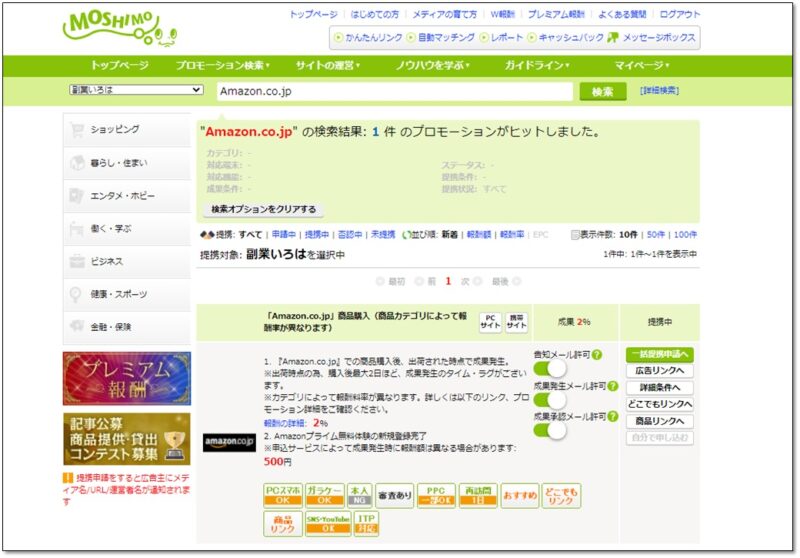Click the ガラケー OK badge
The height and width of the screenshot is (558, 800).
[324, 495]
